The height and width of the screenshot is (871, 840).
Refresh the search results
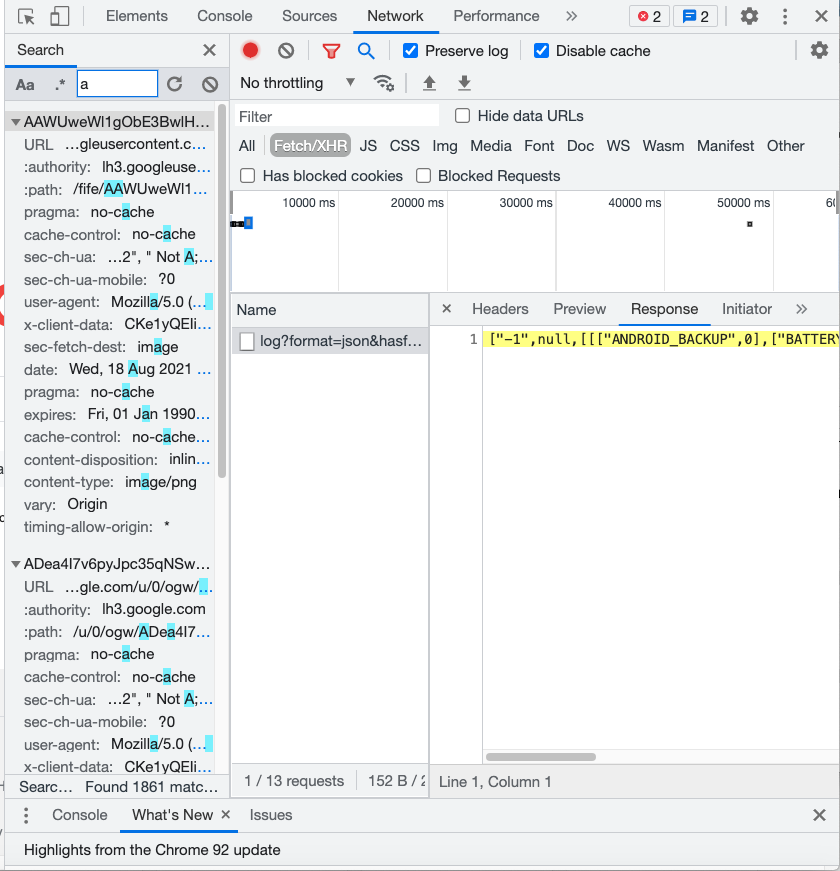[x=175, y=84]
